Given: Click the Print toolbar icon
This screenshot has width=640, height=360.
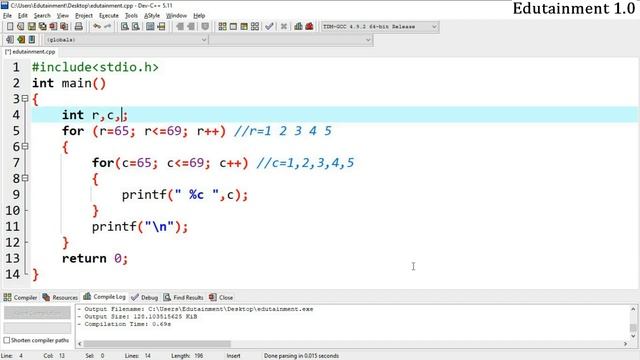Looking at the screenshot, I should (x=79, y=27).
